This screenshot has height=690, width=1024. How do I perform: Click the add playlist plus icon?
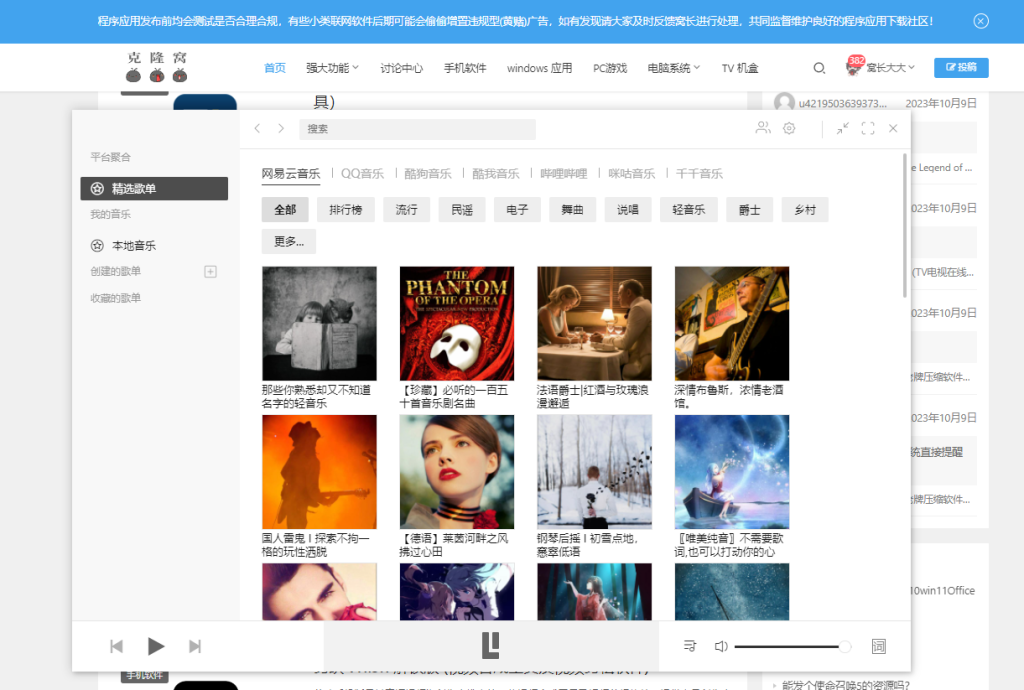(210, 272)
